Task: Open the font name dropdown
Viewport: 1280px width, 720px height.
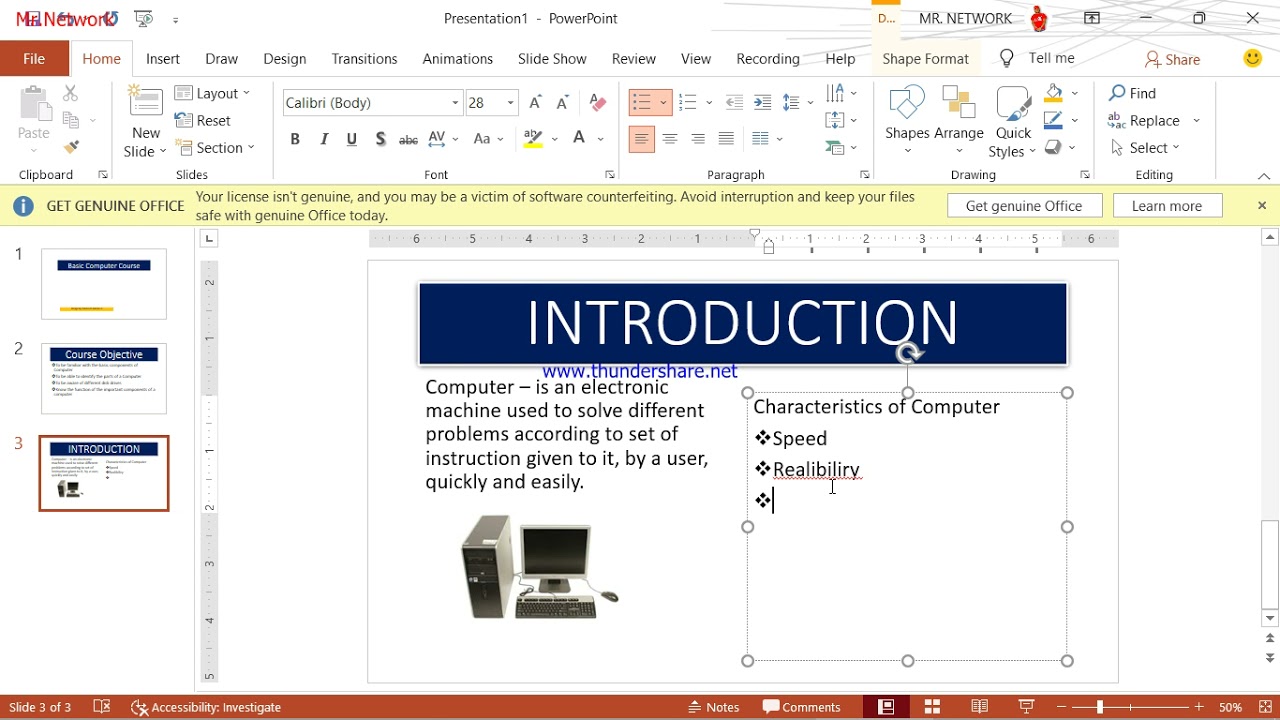Action: pyautogui.click(x=455, y=103)
